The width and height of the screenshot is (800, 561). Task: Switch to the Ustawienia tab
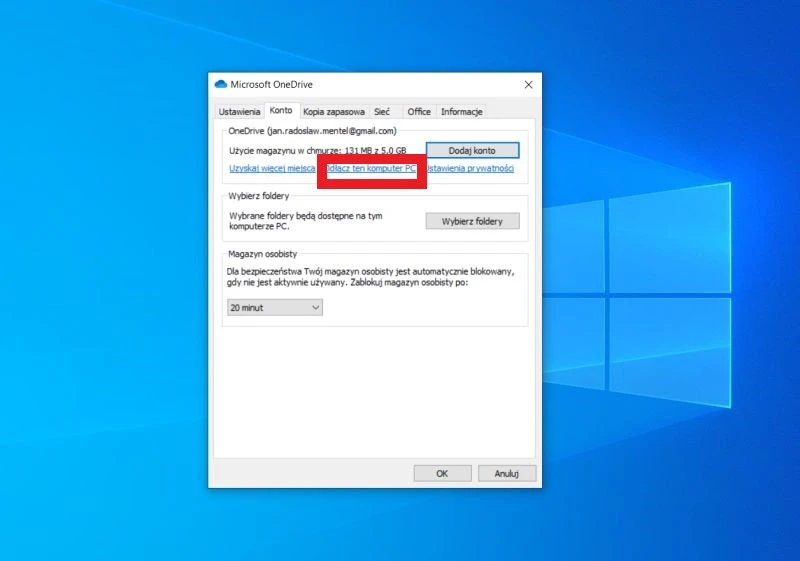(x=239, y=112)
